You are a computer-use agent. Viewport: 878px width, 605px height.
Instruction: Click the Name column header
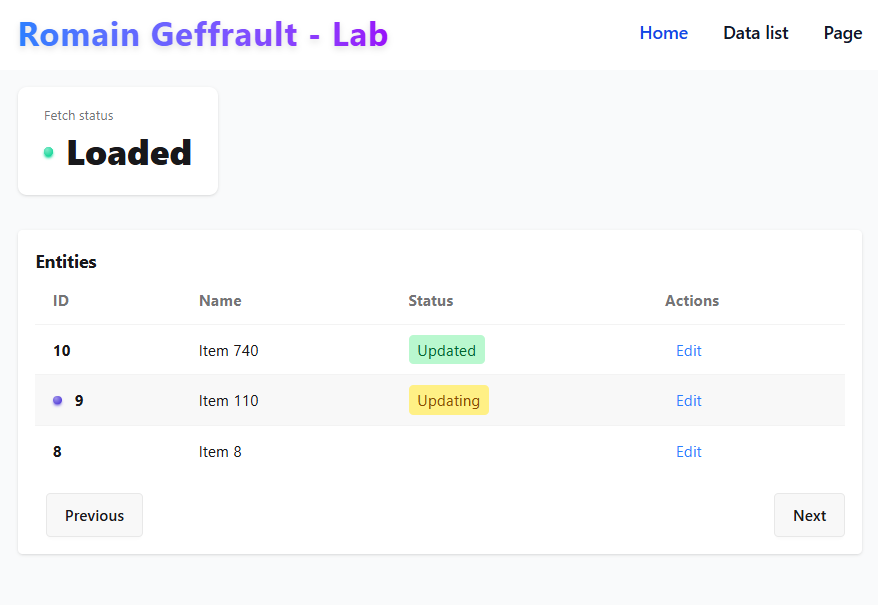coord(220,301)
